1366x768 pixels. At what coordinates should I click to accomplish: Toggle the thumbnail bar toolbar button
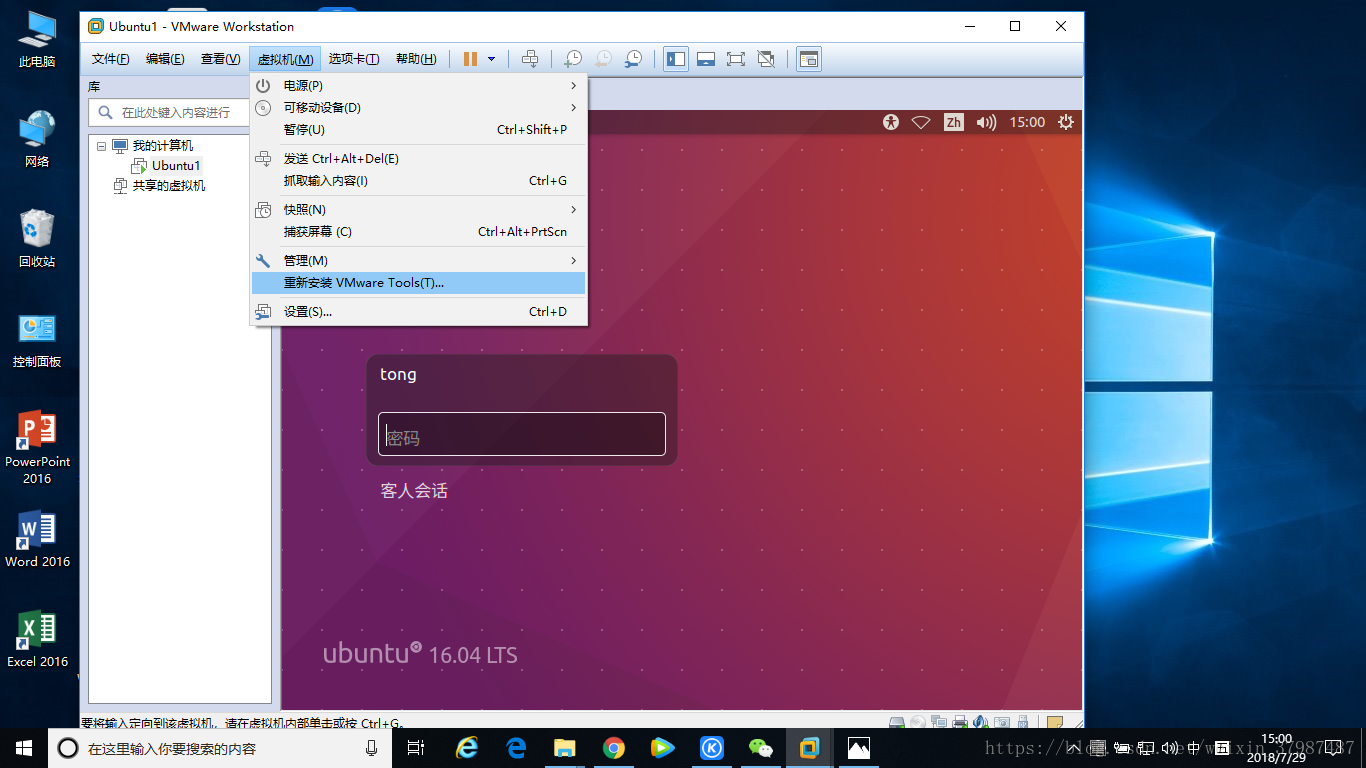coord(706,59)
